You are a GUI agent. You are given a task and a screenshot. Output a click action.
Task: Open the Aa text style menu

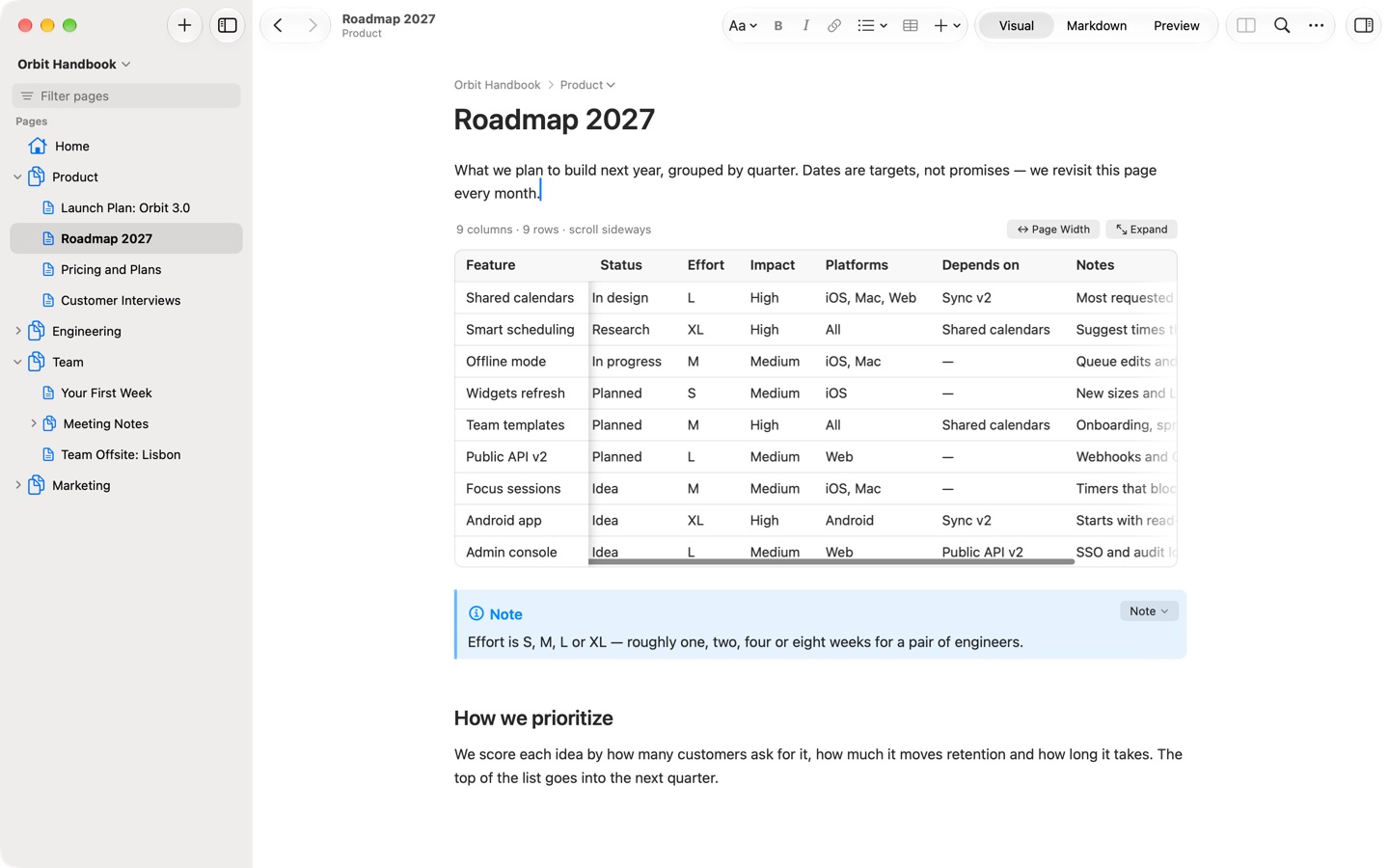click(x=743, y=26)
